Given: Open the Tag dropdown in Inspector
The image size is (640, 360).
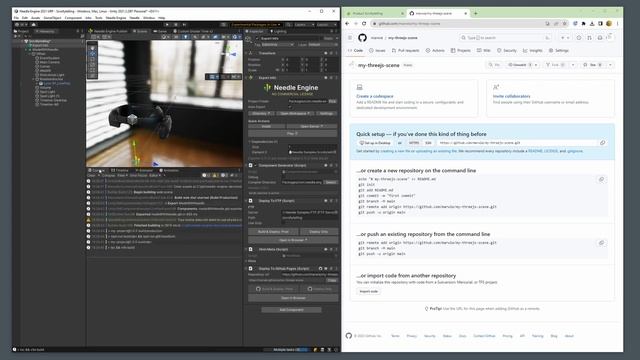Looking at the screenshot, I should pyautogui.click(x=277, y=44).
